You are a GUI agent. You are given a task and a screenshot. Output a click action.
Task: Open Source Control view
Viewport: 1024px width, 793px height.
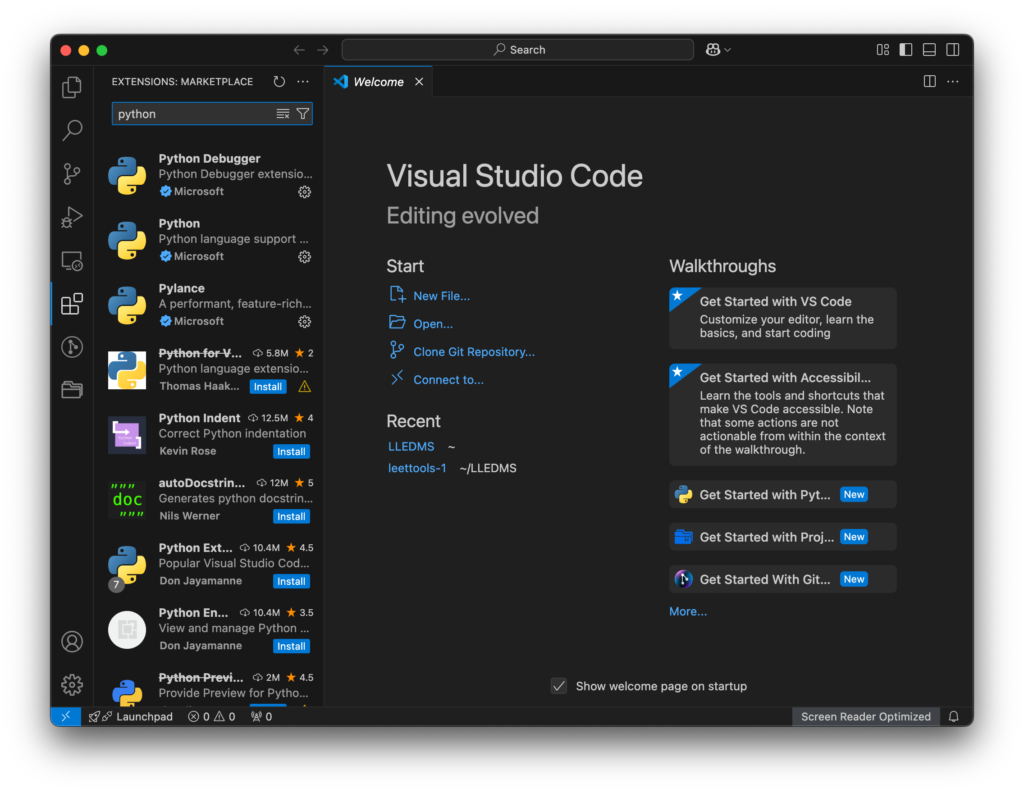[x=72, y=174]
